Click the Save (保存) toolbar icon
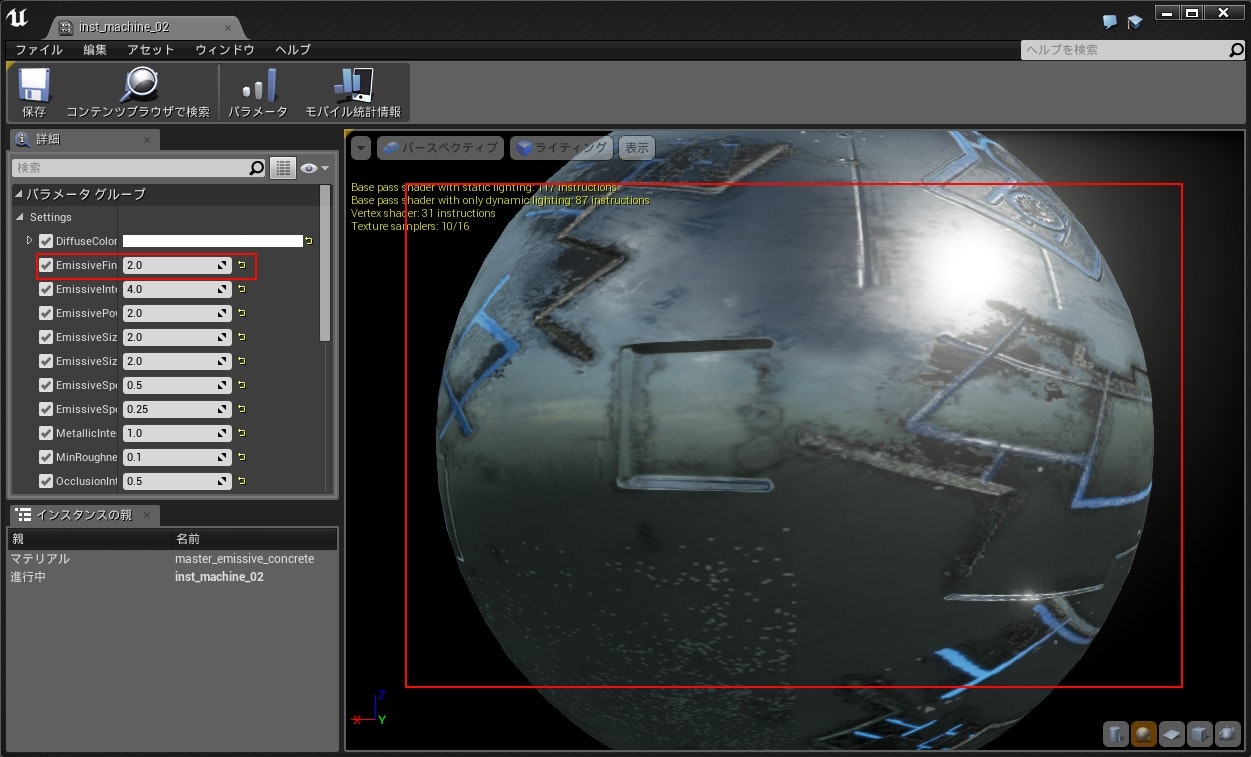This screenshot has width=1251, height=757. coord(34,93)
